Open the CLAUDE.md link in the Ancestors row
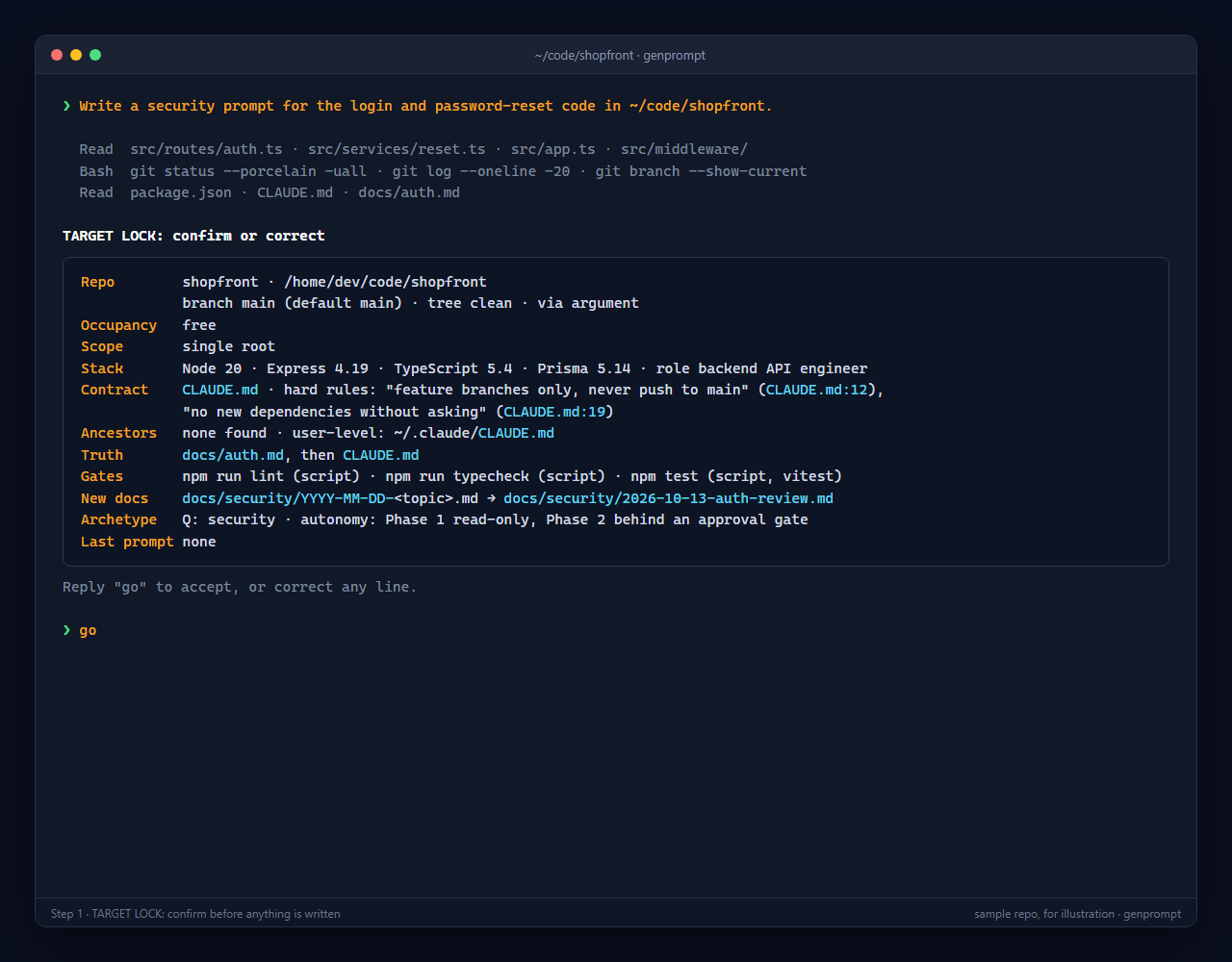 coord(516,433)
